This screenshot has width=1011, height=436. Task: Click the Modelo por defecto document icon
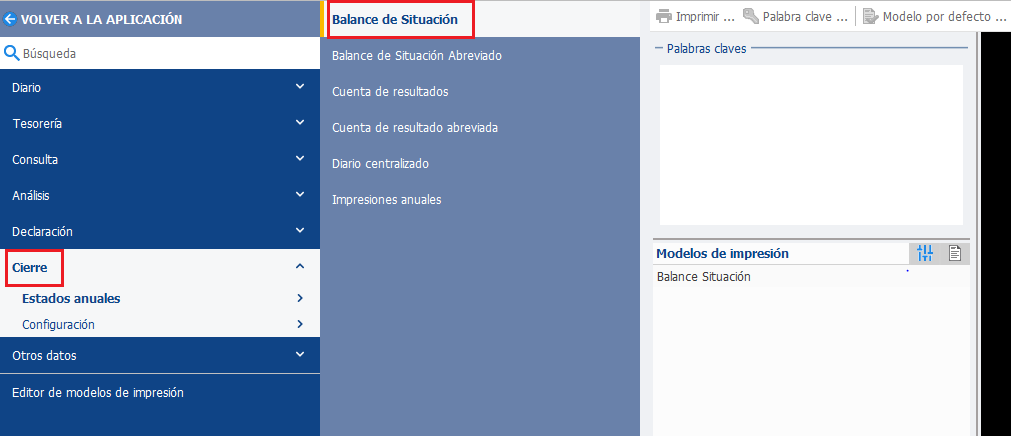[x=870, y=16]
